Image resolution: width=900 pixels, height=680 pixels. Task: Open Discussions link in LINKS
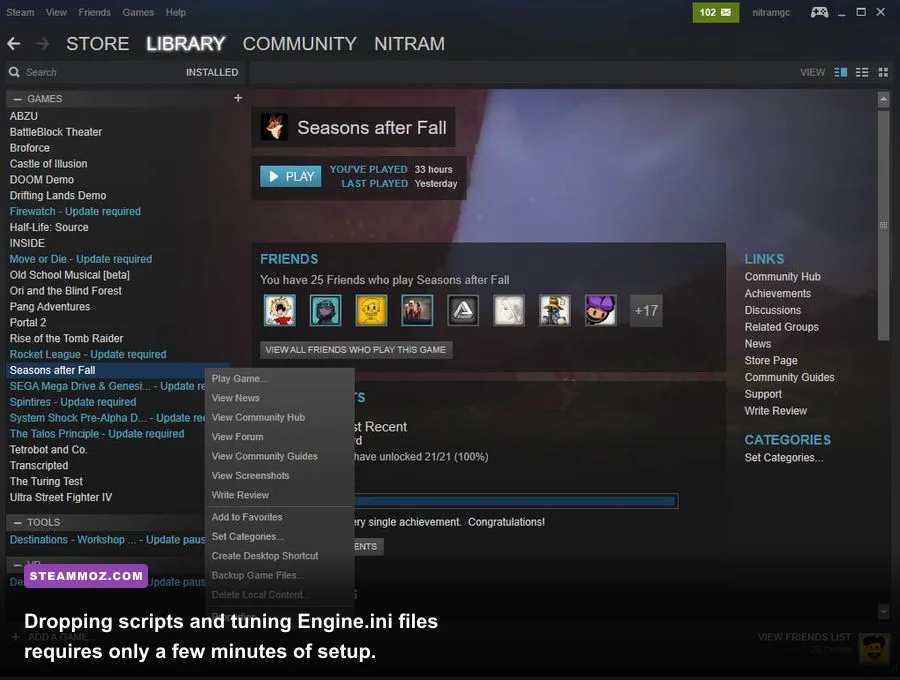pyautogui.click(x=773, y=310)
